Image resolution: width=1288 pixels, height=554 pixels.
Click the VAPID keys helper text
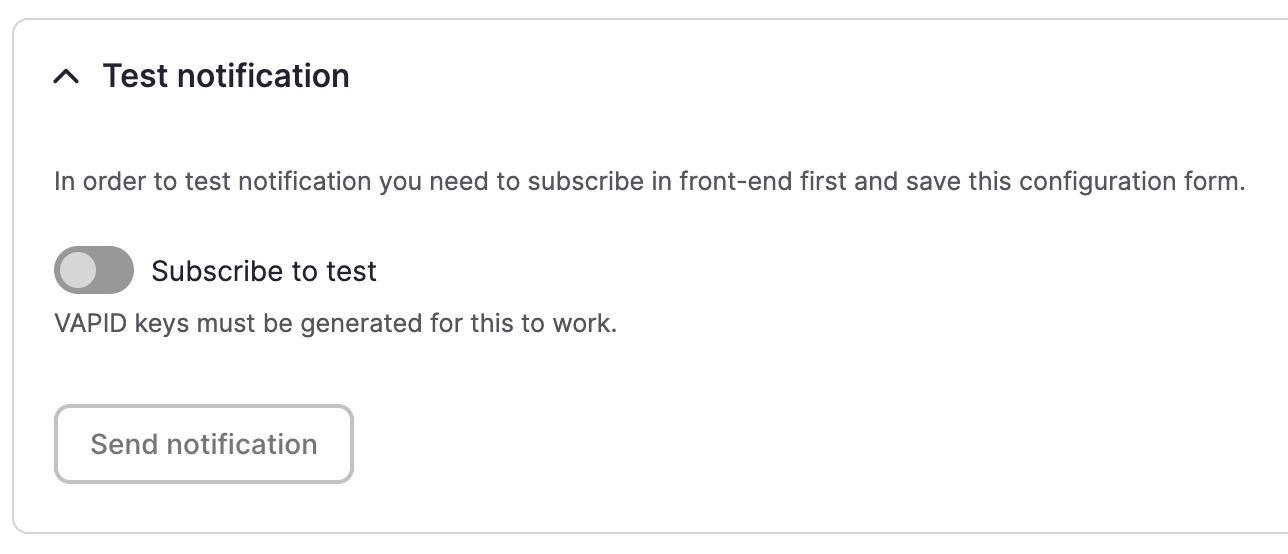[x=335, y=324]
